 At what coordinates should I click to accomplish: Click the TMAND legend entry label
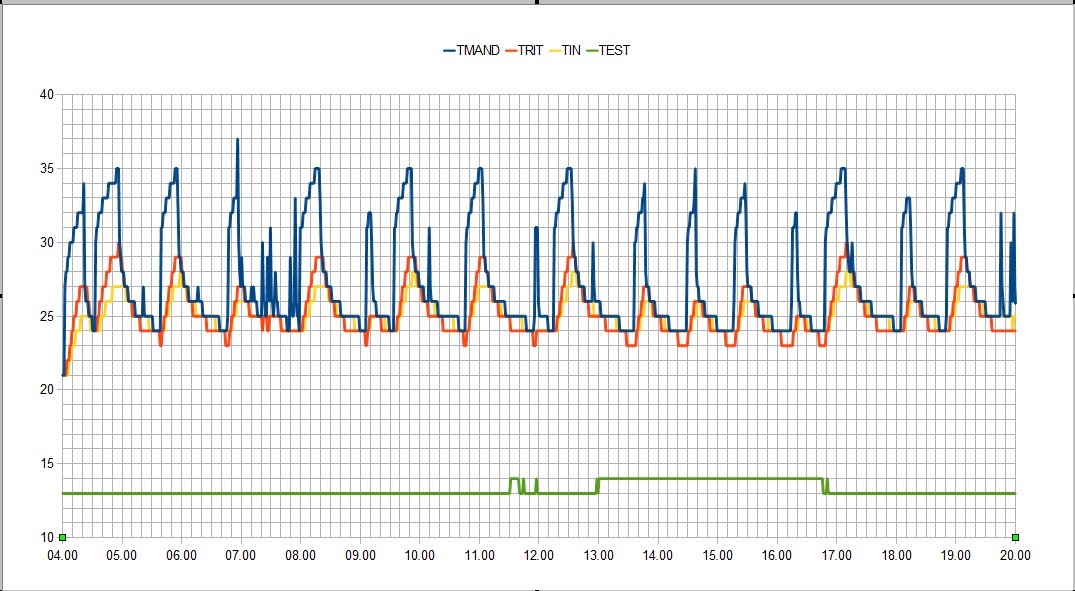478,50
